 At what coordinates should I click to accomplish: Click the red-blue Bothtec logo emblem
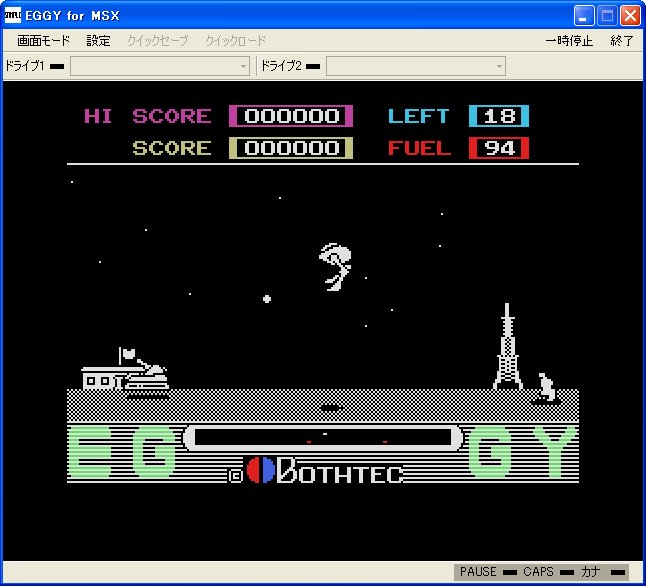click(261, 470)
